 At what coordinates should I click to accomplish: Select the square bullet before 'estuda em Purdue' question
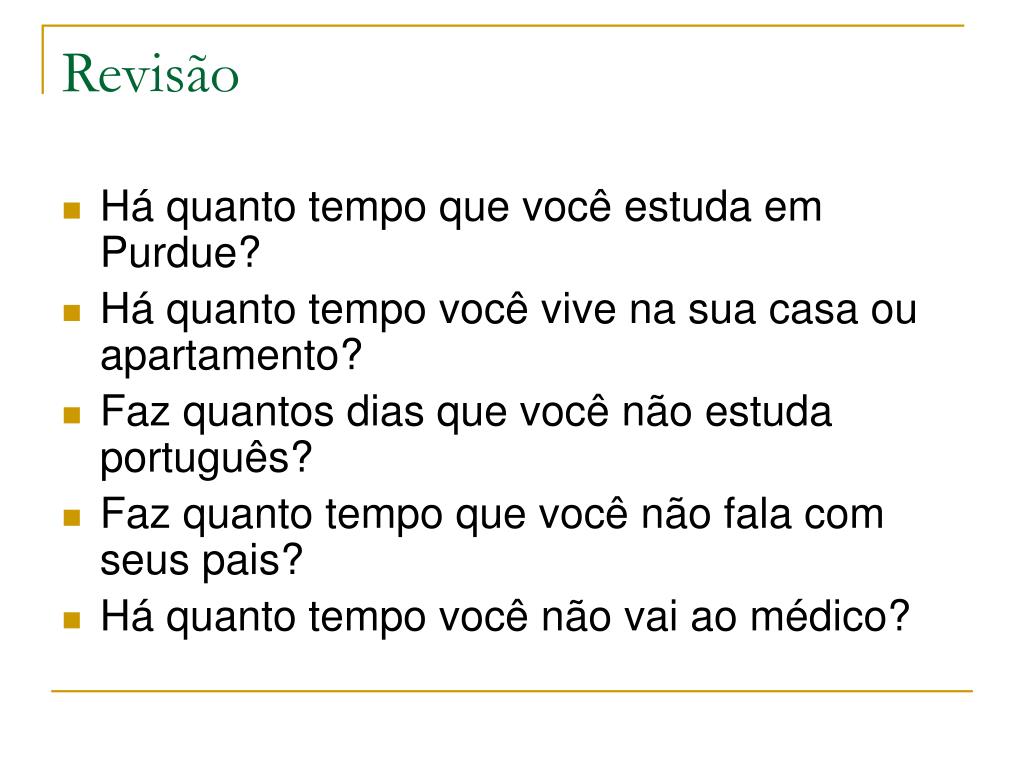[72, 210]
